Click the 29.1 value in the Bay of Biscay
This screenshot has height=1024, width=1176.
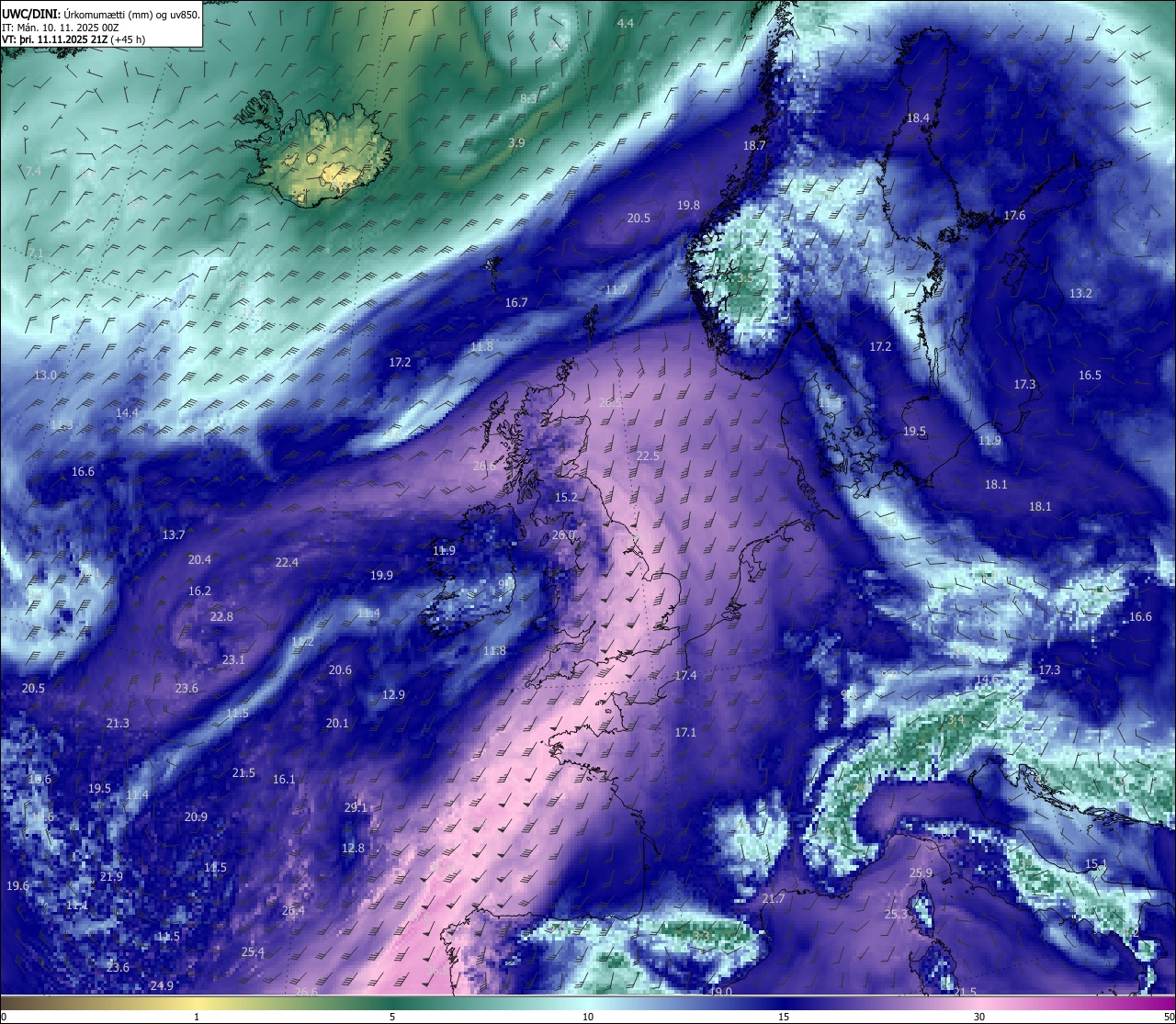tap(356, 807)
